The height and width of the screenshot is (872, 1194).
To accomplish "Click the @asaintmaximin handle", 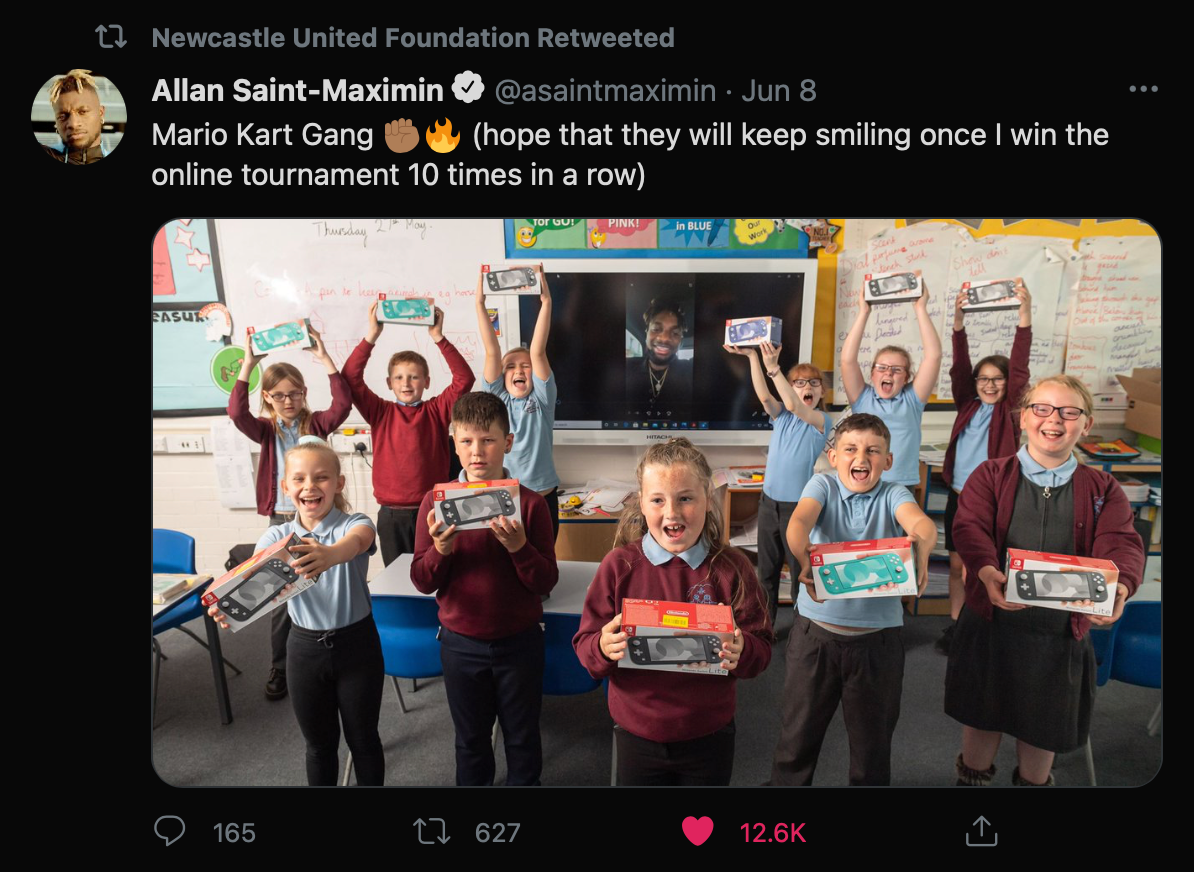I will click(x=605, y=91).
